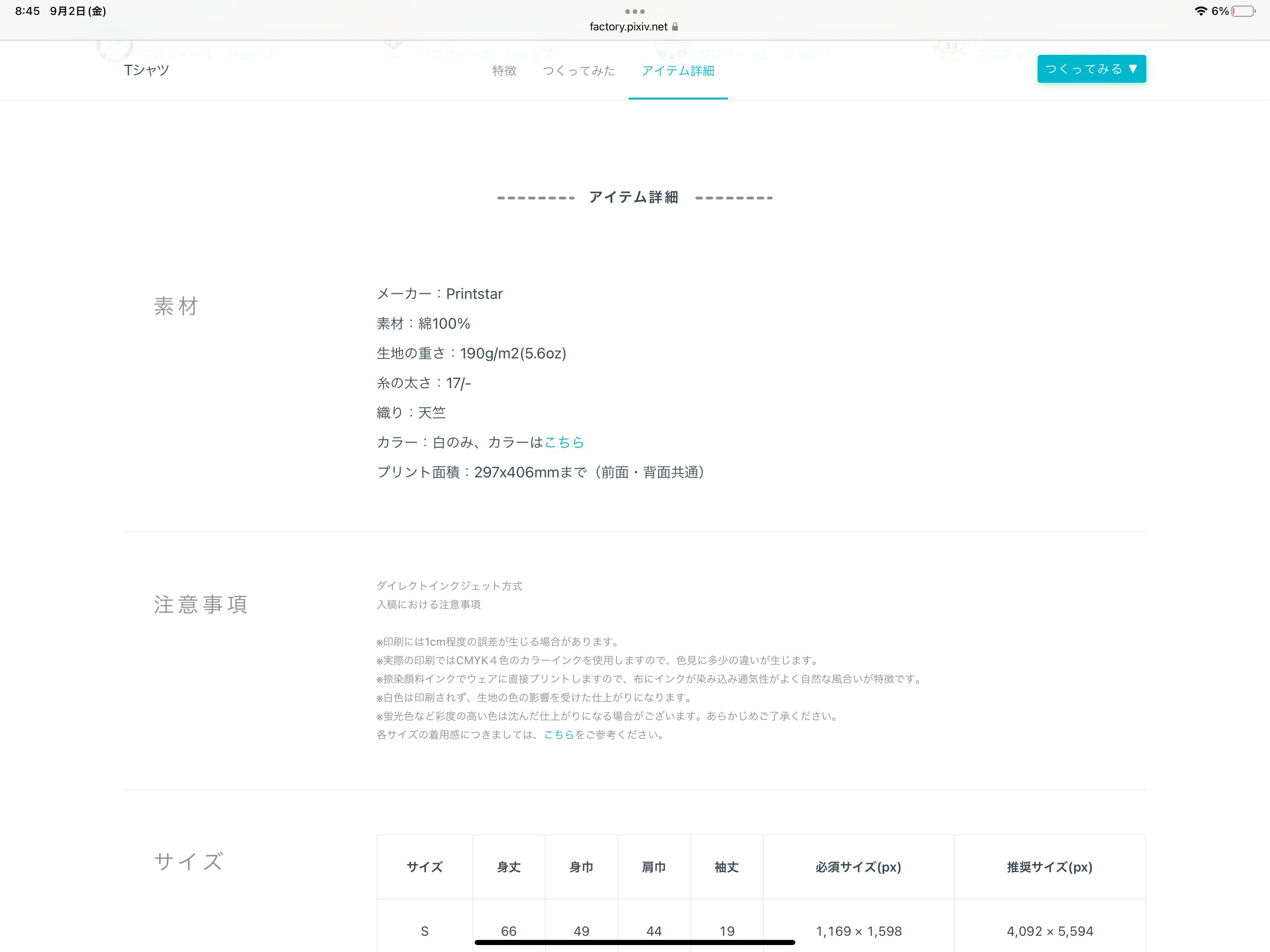Tap the 8:45 clock in status bar

[x=27, y=11]
